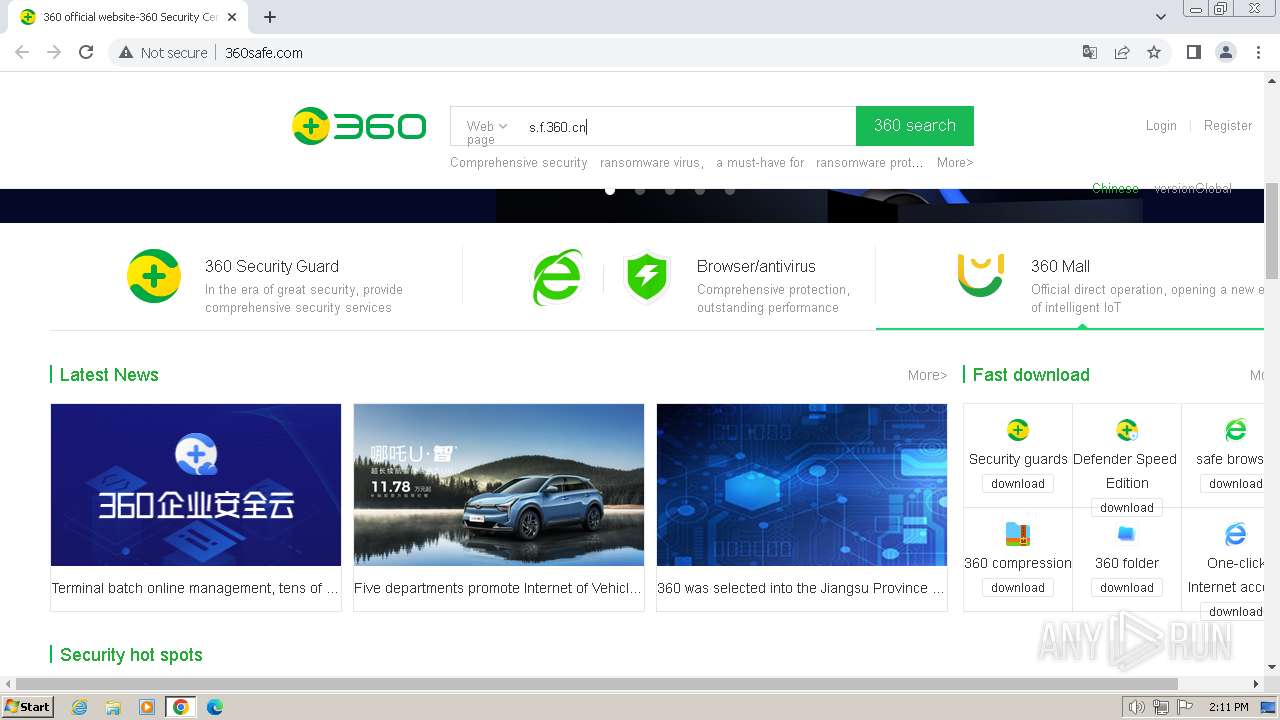The height and width of the screenshot is (720, 1280).
Task: Click the a must-have for suggestion
Action: coord(760,163)
